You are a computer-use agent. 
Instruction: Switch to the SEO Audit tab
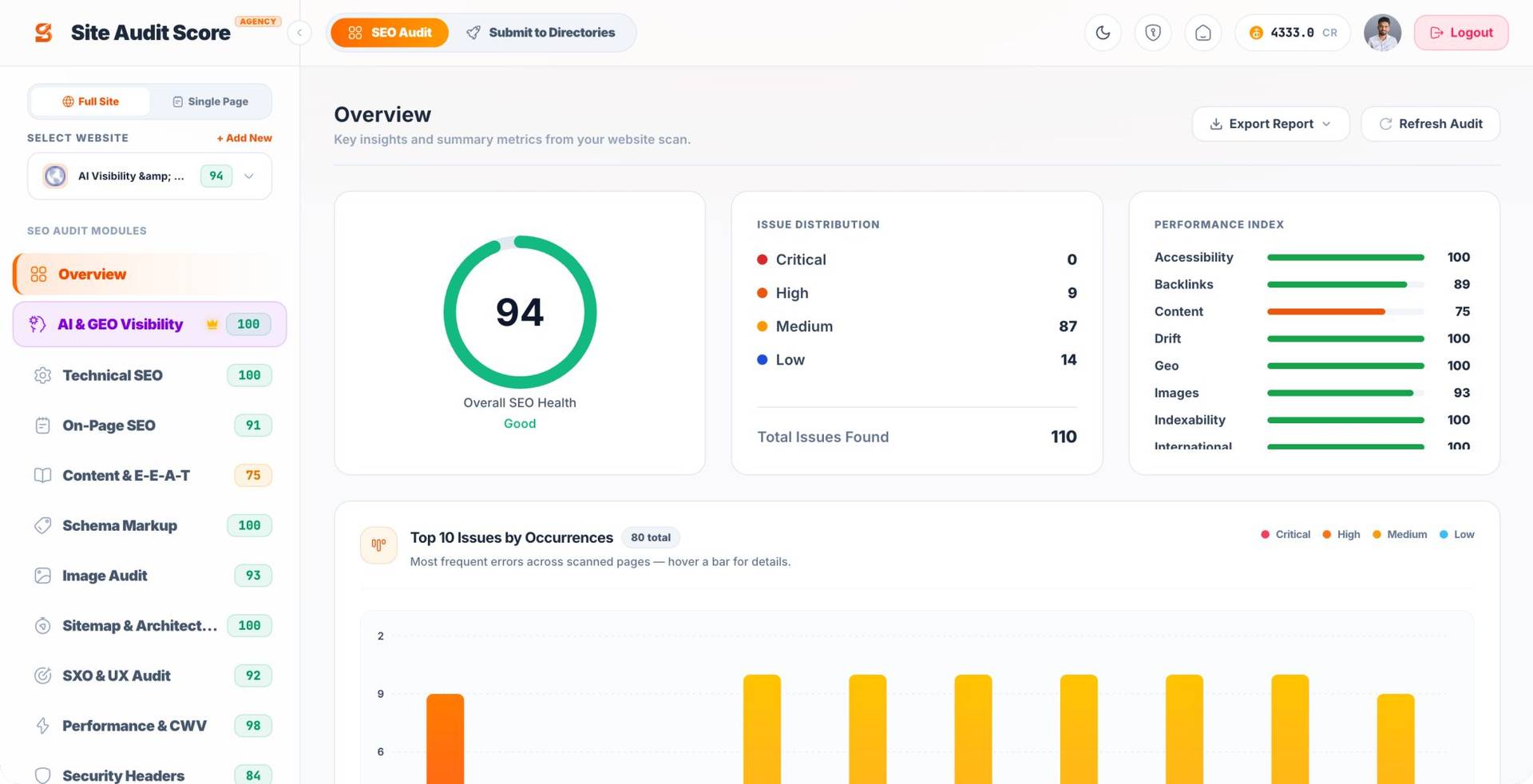click(390, 33)
